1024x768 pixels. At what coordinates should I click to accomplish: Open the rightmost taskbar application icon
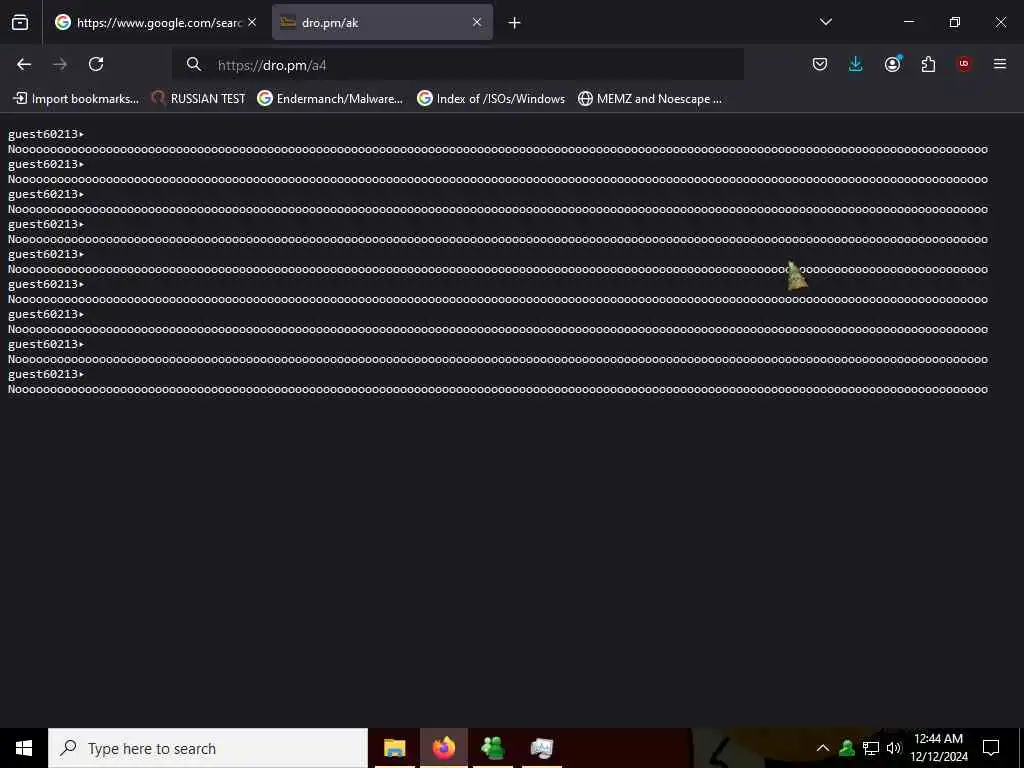(541, 748)
